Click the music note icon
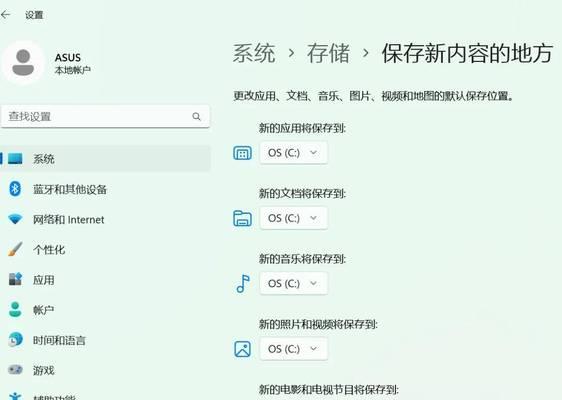Image resolution: width=562 pixels, height=400 pixels. 243,284
